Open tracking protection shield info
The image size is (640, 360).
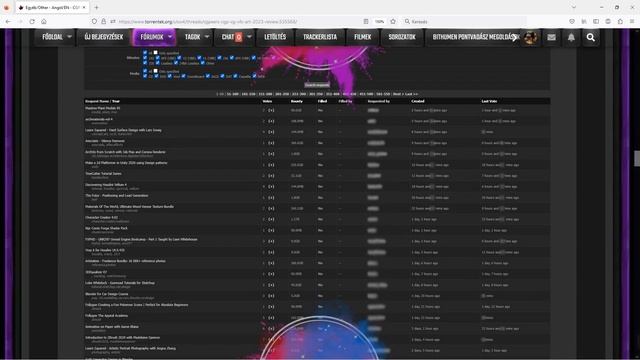point(94,22)
